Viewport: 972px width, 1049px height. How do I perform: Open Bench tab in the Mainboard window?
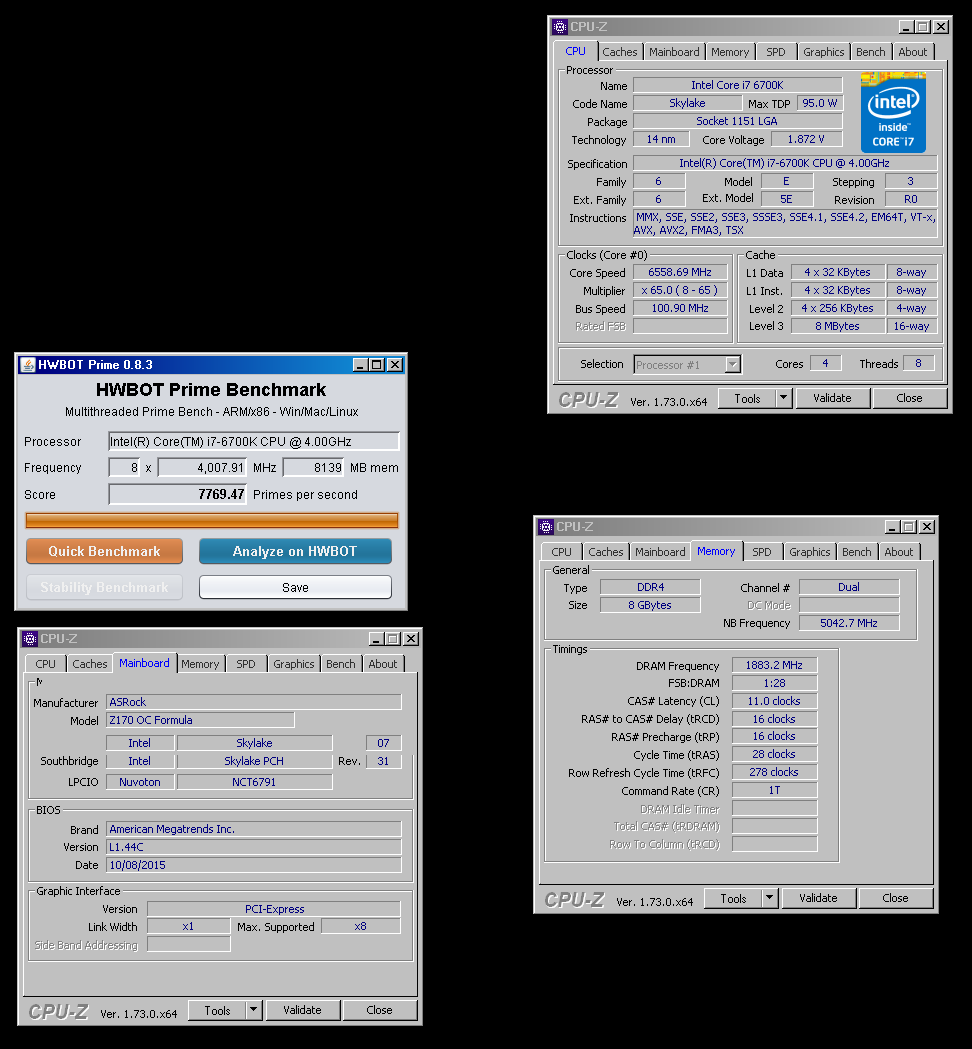[341, 664]
